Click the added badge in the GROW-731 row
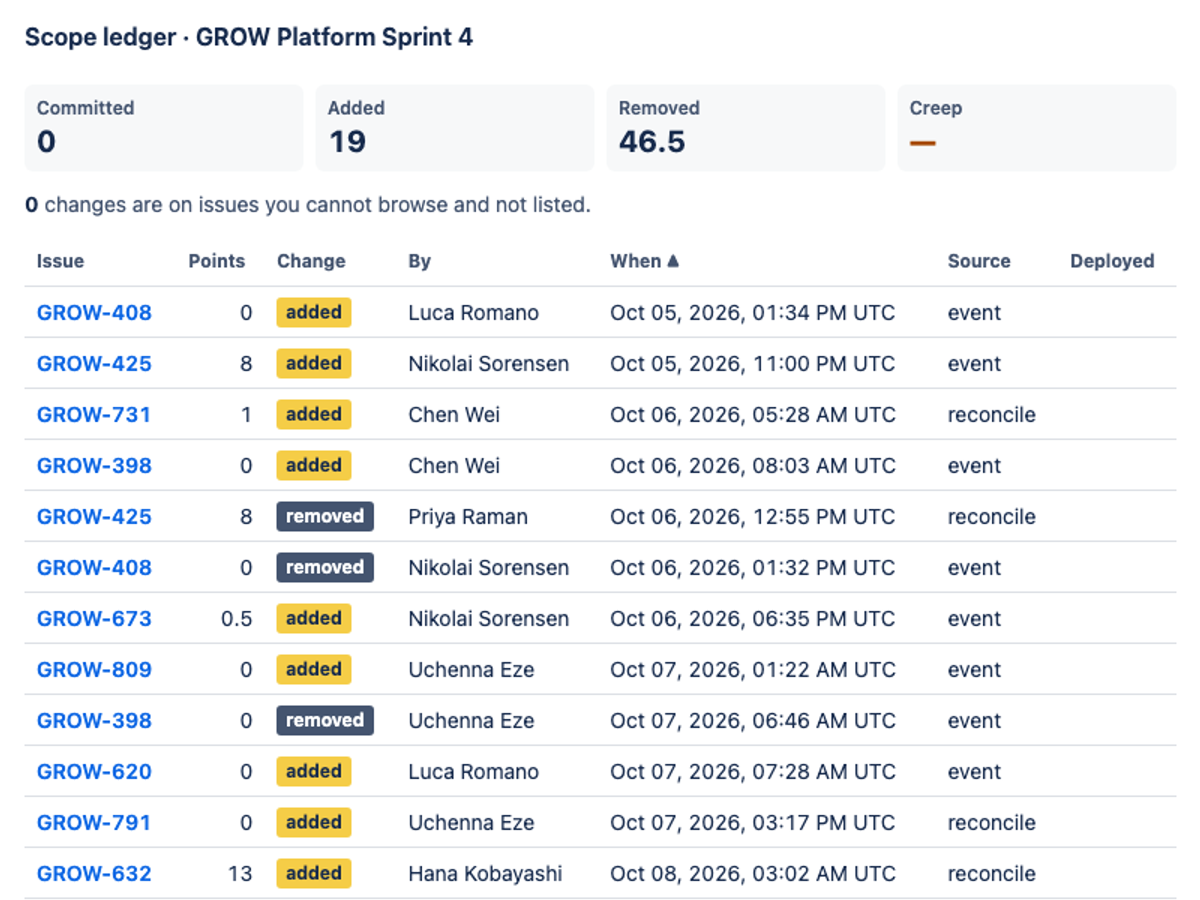The width and height of the screenshot is (1200, 900). pyautogui.click(x=314, y=414)
